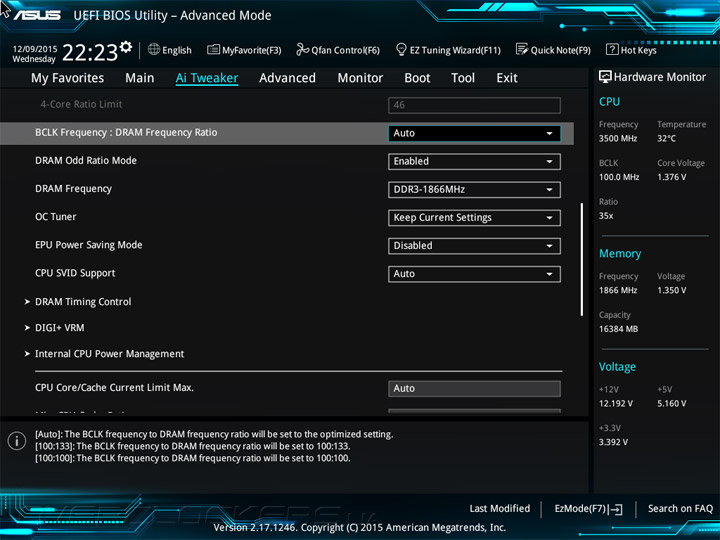Click the English language button
Image resolution: width=720 pixels, height=540 pixels.
coord(177,50)
